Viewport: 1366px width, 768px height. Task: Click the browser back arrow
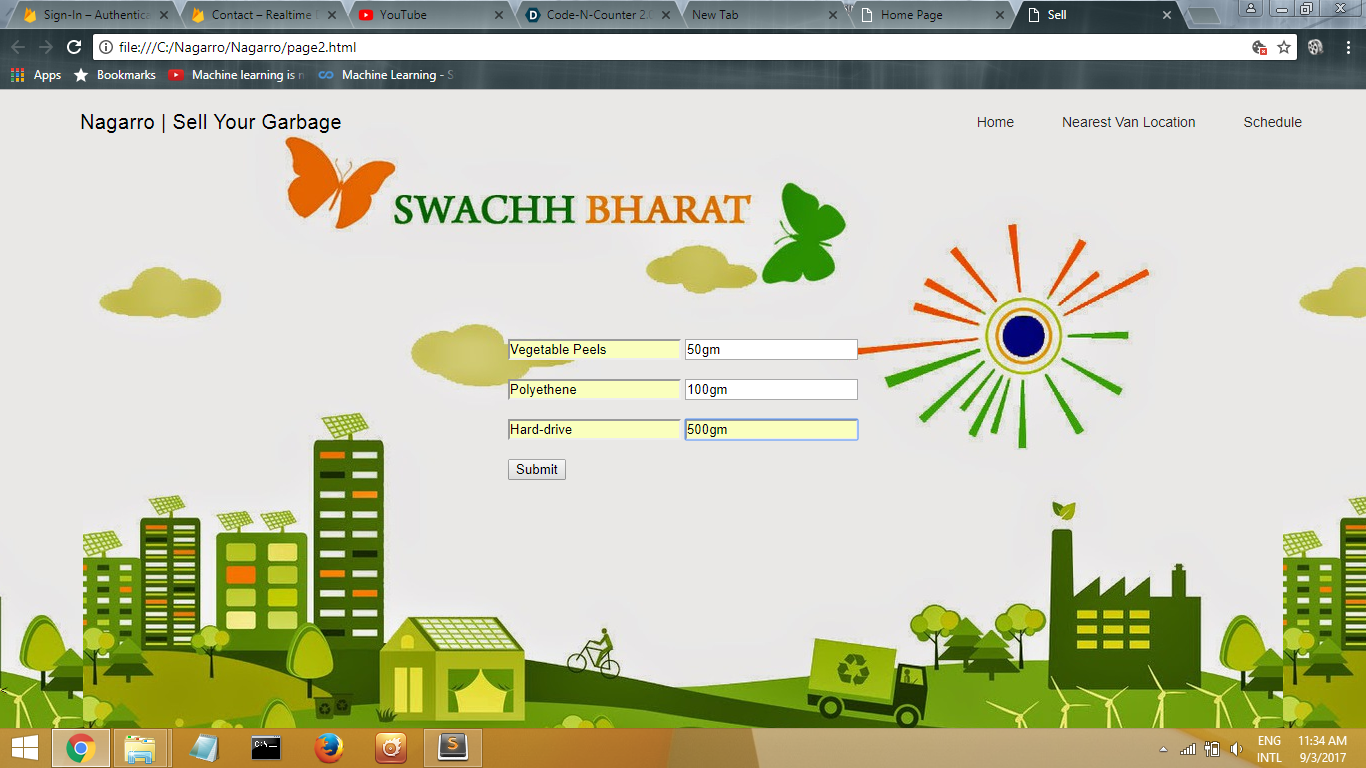point(18,47)
